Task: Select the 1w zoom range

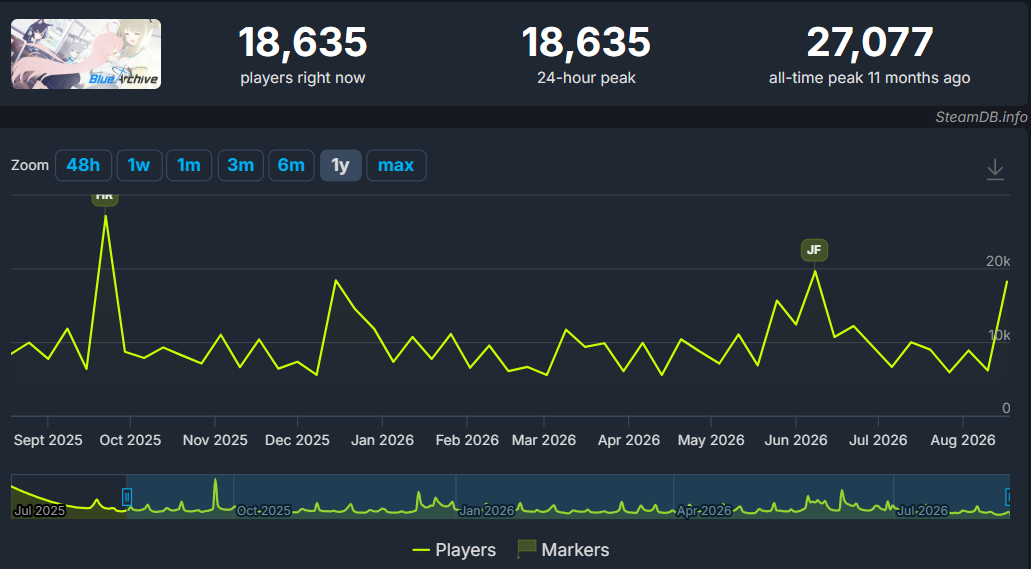Action: (x=139, y=165)
